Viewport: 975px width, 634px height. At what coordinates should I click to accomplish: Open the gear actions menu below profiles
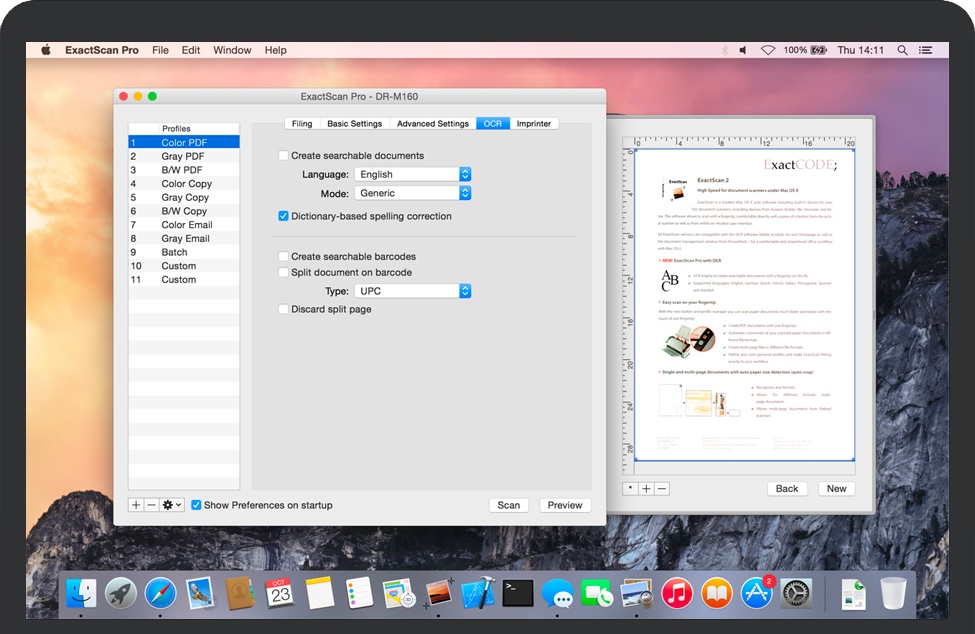click(172, 505)
